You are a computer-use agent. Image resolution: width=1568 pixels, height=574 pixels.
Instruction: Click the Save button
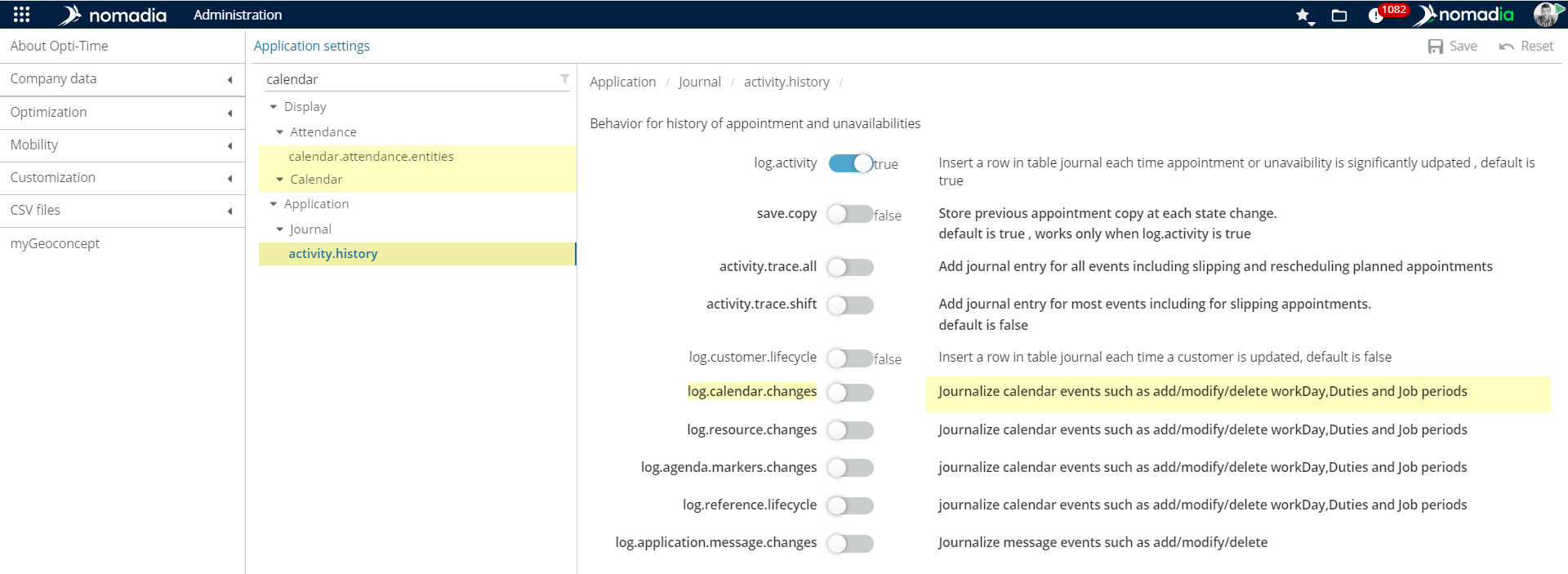[x=1452, y=47]
